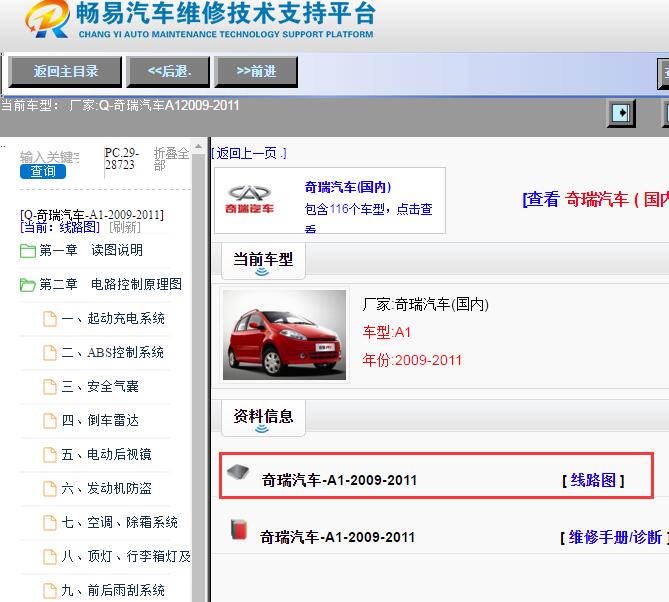Click page icon beside 六、发动机防盗
The height and width of the screenshot is (602, 669).
tap(50, 489)
